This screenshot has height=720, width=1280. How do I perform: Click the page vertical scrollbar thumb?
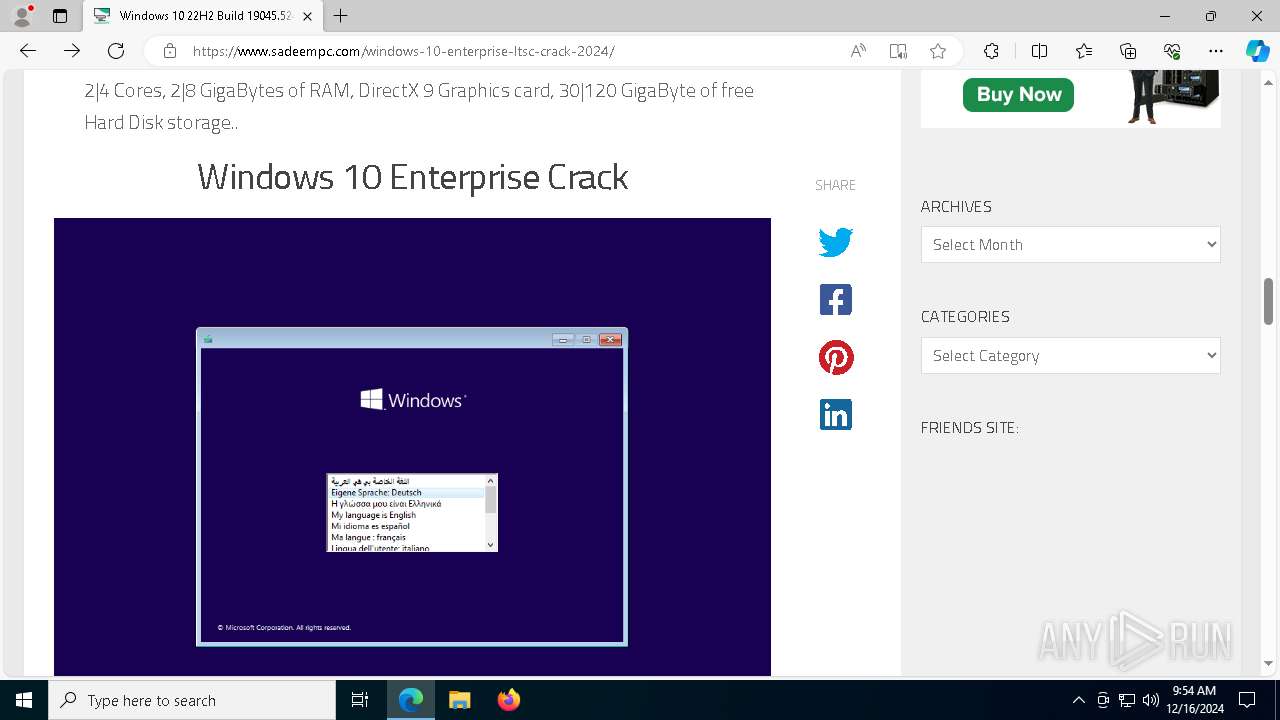1268,301
